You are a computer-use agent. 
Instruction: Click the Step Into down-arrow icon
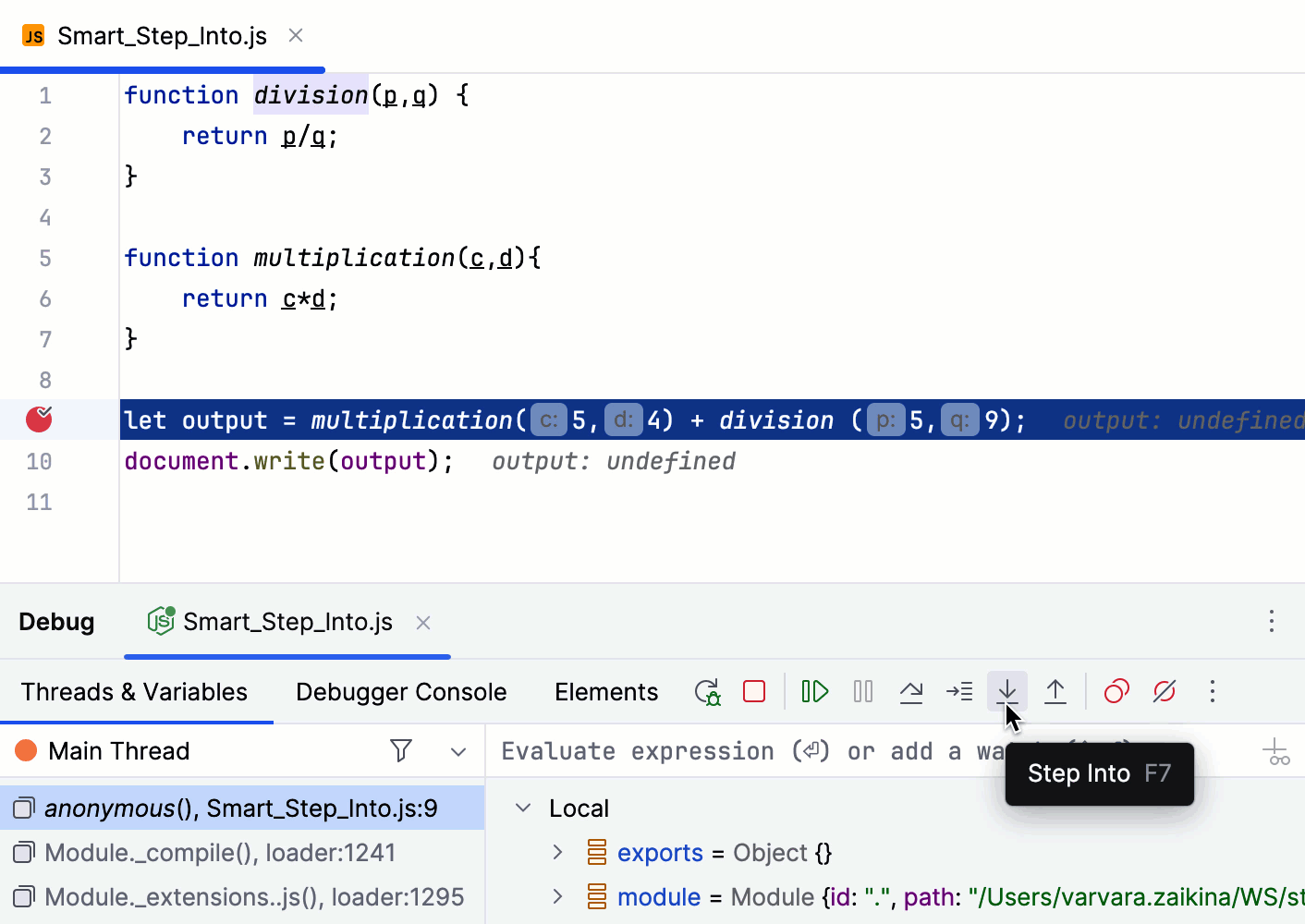(x=1006, y=690)
